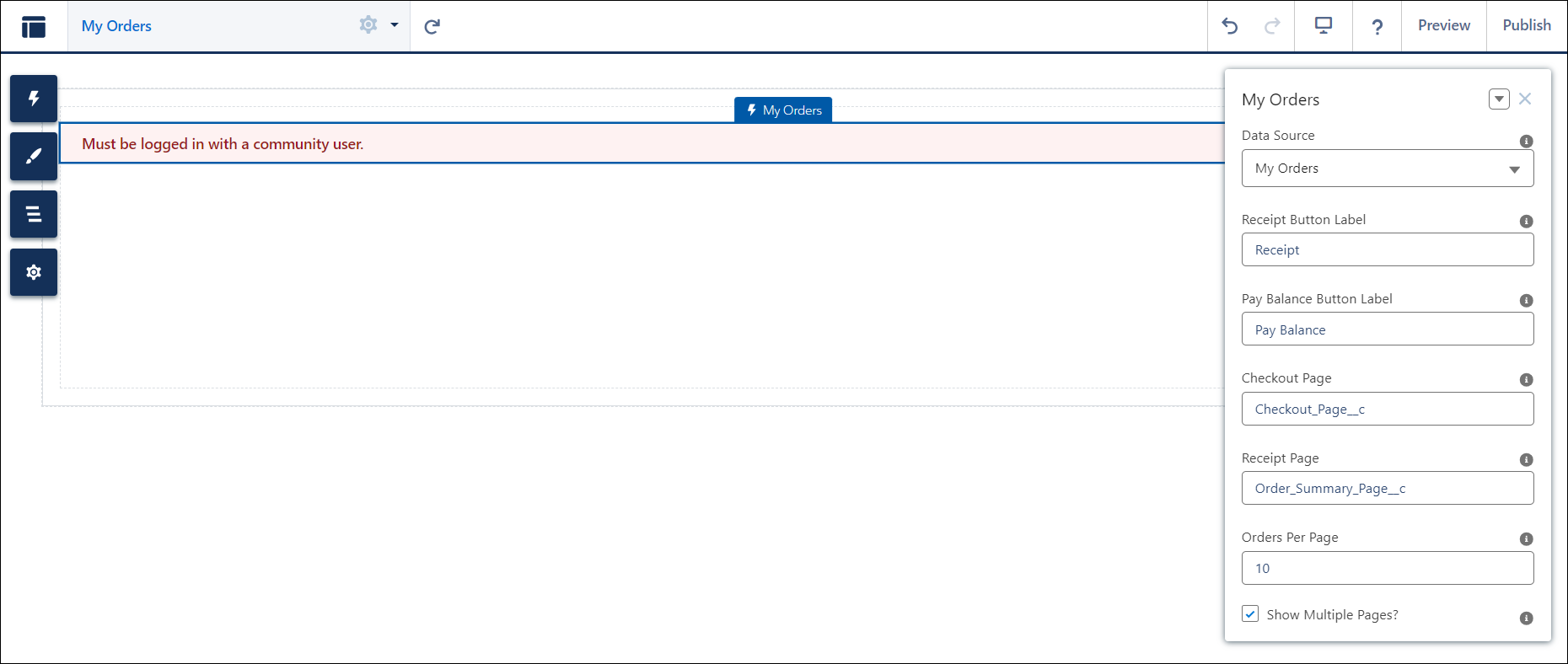The image size is (1568, 664).
Task: Close the My Orders property panel
Action: point(1525,99)
